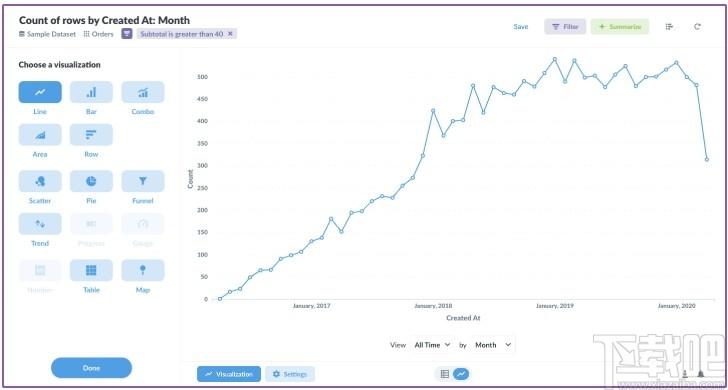Open the Visualization tab at bottom
The width and height of the screenshot is (728, 390).
click(x=229, y=374)
